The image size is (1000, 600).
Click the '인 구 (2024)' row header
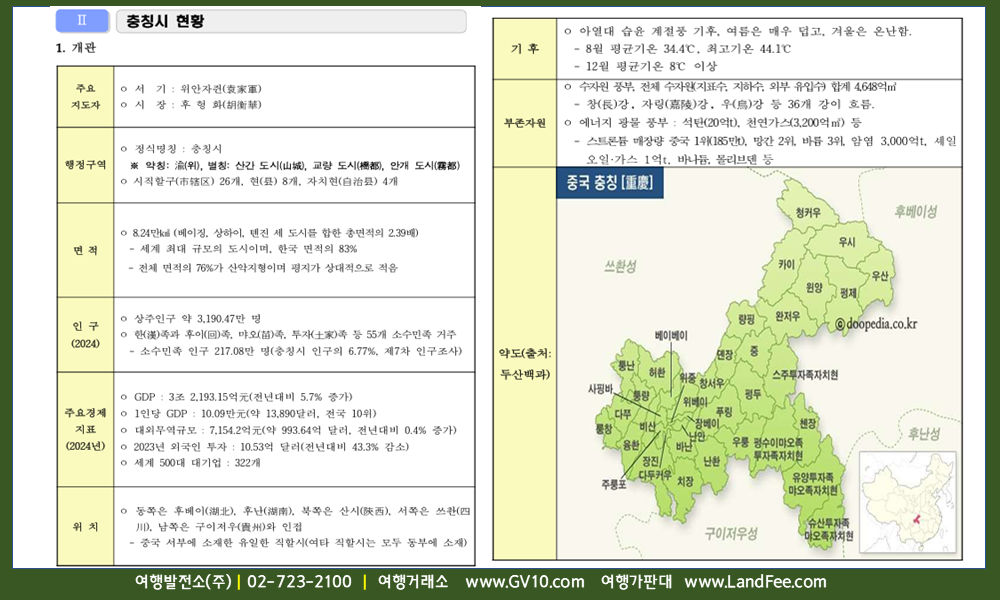(x=83, y=333)
